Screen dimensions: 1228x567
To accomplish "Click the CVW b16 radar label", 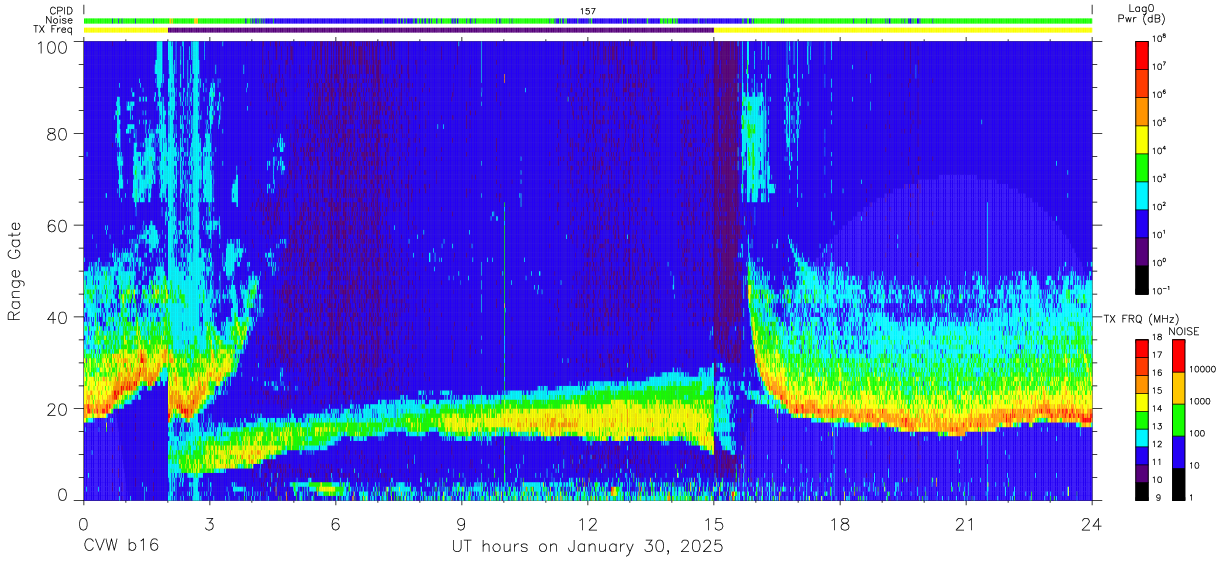I will pyautogui.click(x=120, y=546).
